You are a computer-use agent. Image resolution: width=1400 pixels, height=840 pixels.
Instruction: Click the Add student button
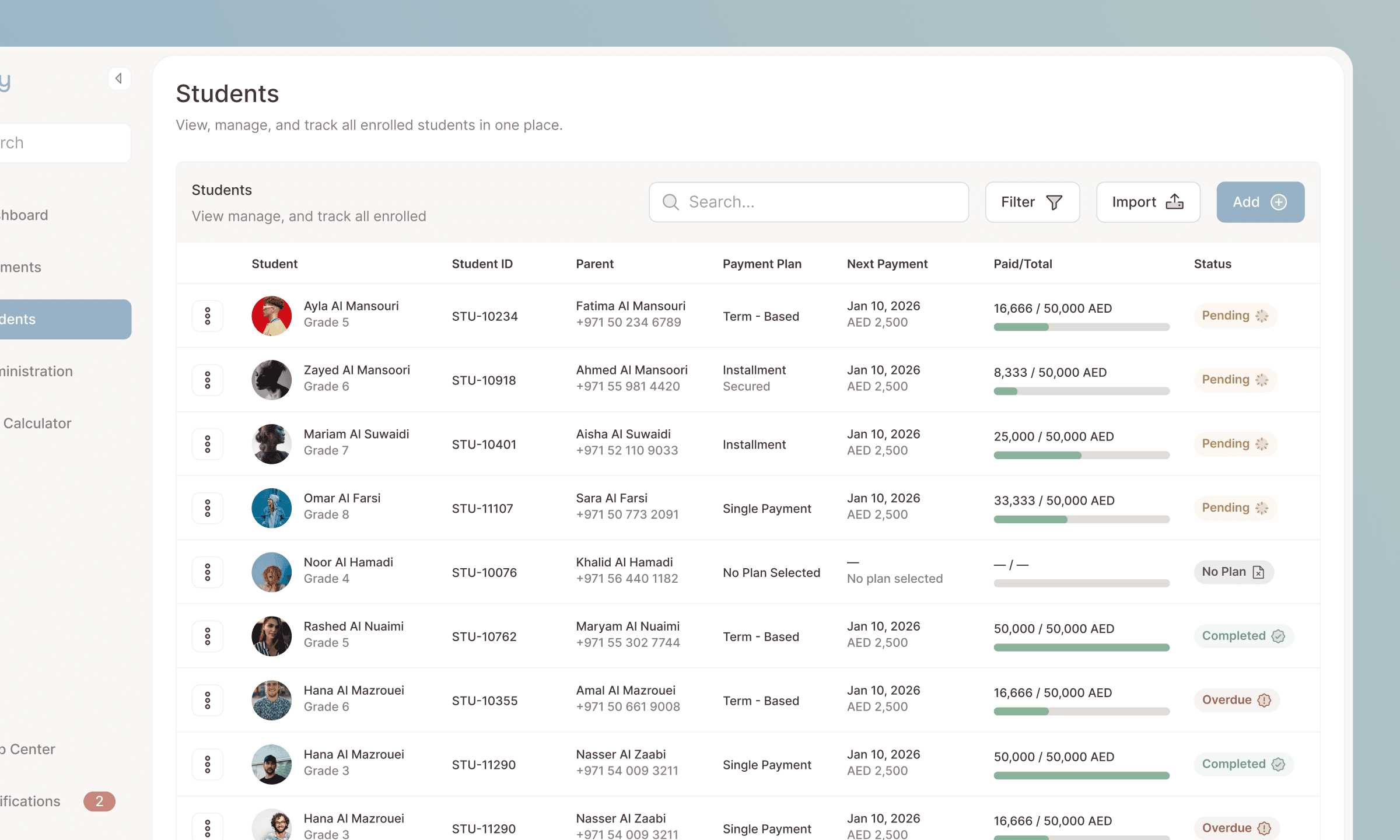pos(1260,202)
